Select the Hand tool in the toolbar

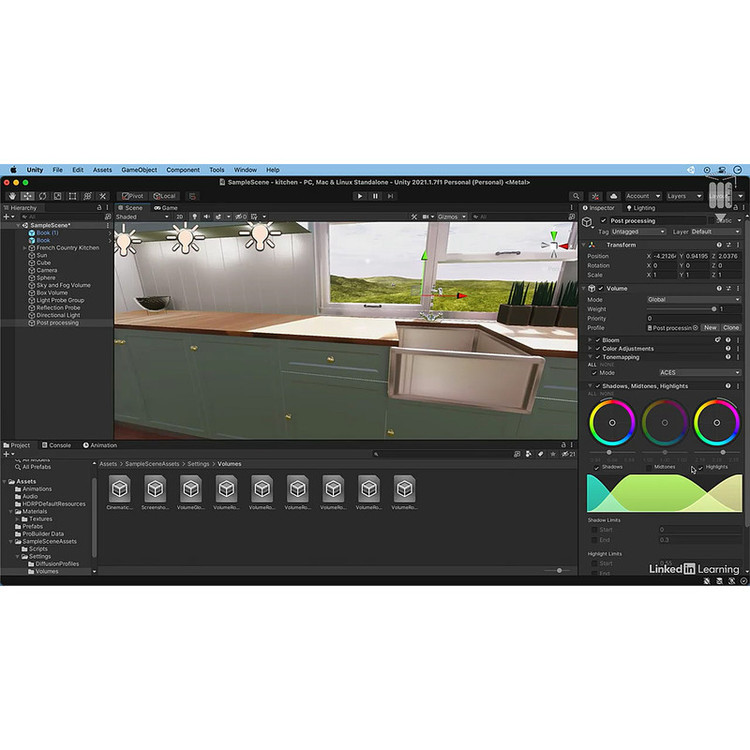coord(11,196)
